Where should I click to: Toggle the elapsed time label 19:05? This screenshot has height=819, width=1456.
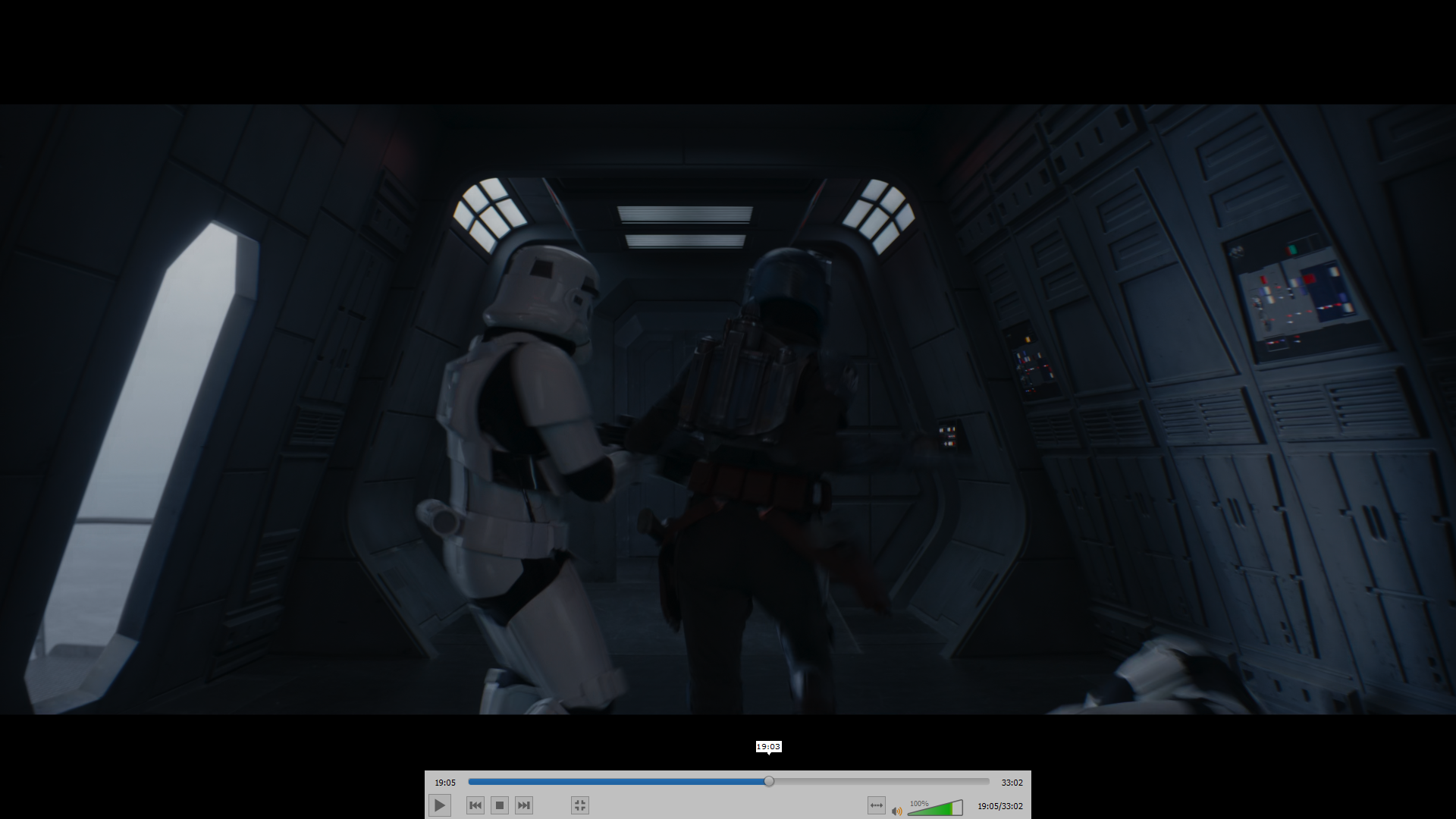tap(445, 783)
